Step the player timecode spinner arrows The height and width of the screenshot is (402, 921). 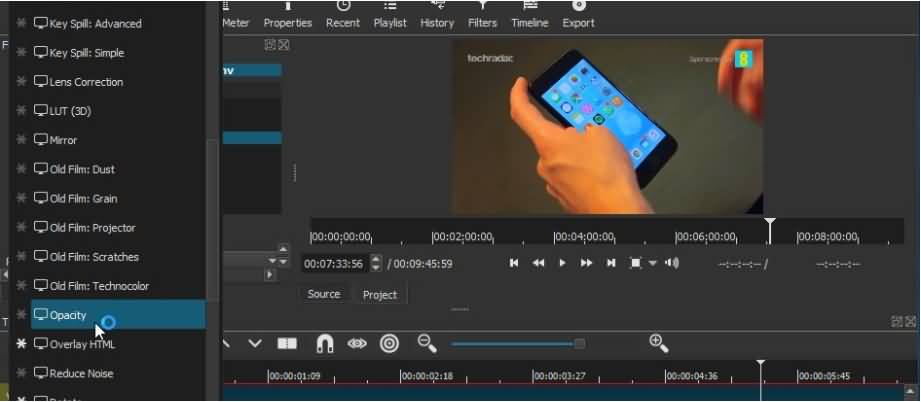click(x=377, y=263)
